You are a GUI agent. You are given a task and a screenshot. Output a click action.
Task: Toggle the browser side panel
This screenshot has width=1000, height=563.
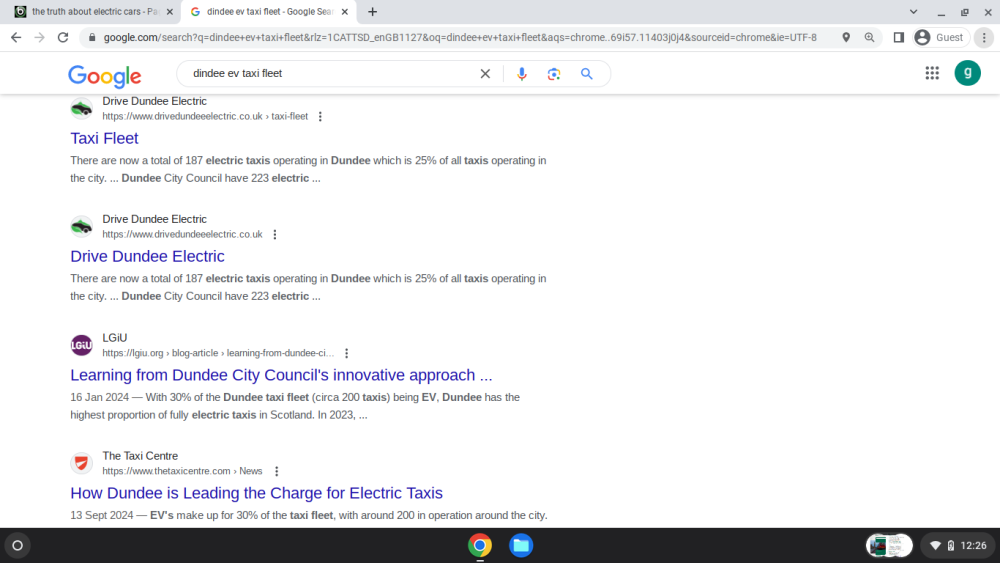point(899,38)
